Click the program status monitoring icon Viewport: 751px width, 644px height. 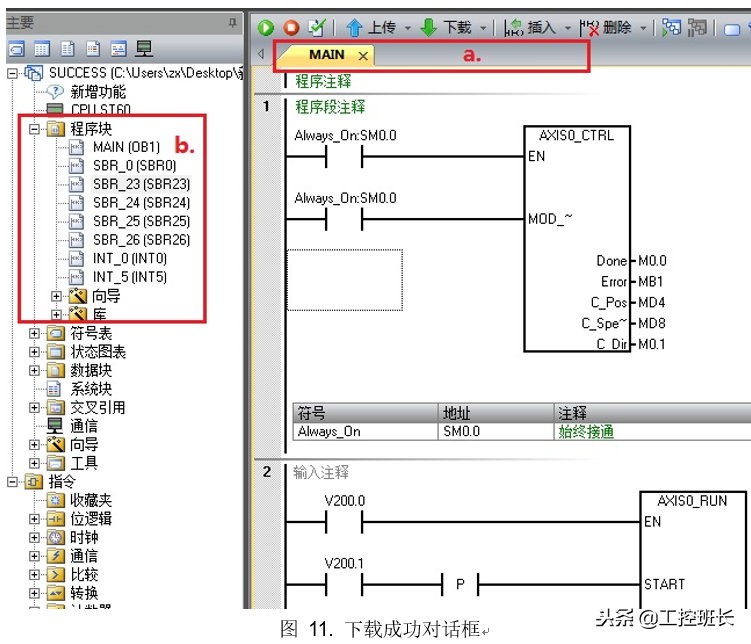(671, 28)
